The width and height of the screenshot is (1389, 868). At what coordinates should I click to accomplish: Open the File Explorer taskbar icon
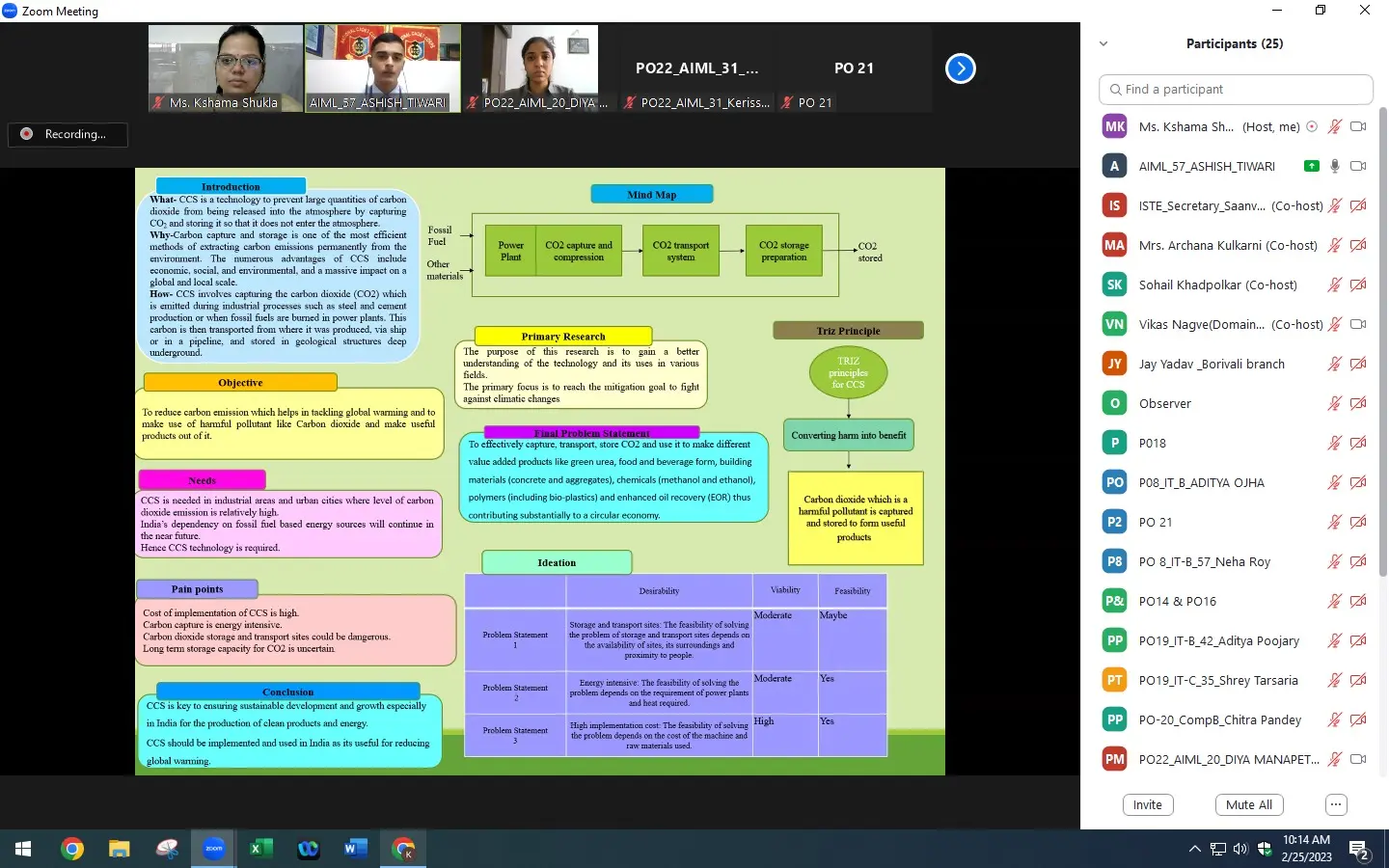click(x=119, y=849)
